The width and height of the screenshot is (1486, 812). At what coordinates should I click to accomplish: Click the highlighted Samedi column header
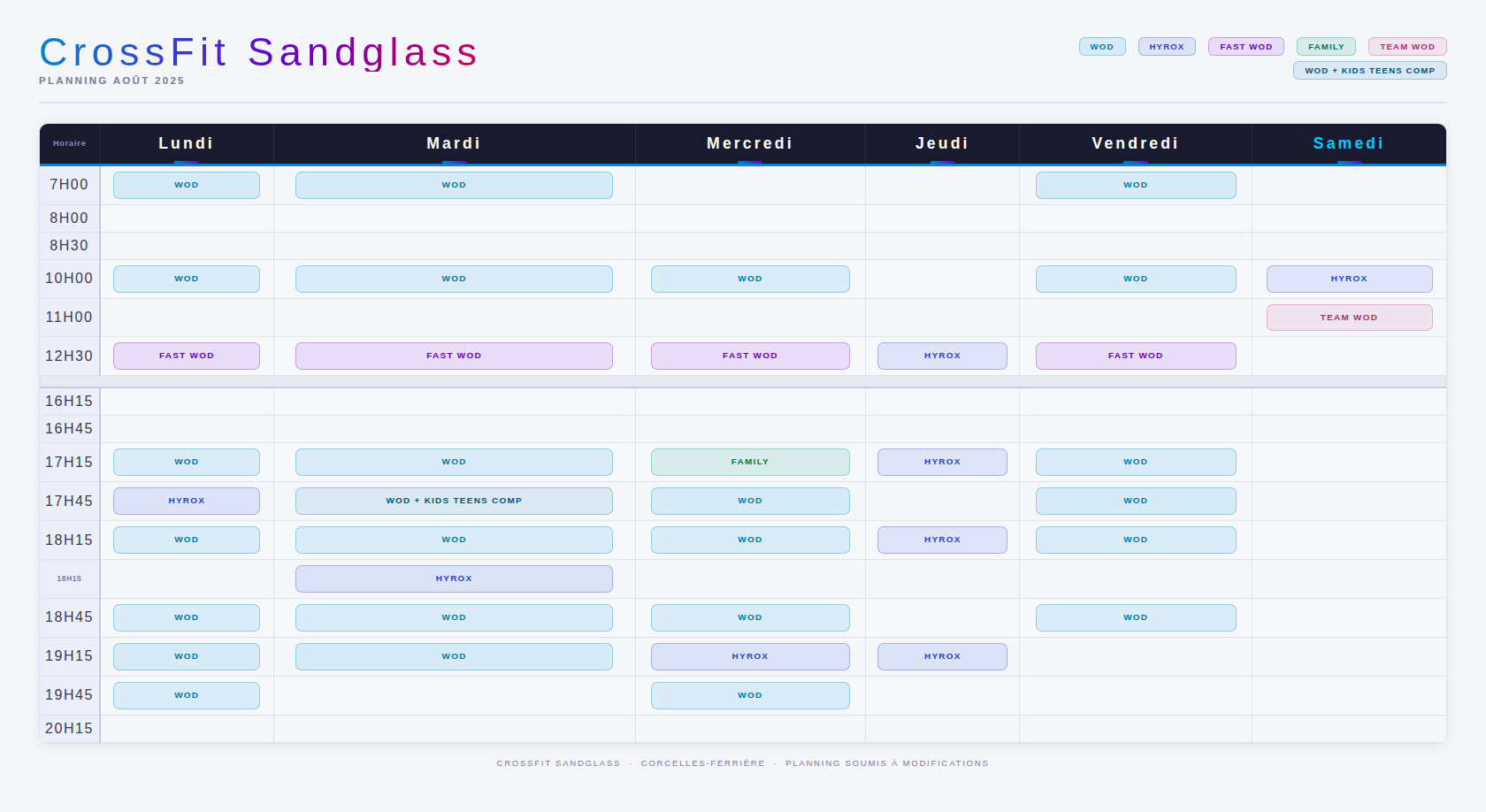(1349, 143)
